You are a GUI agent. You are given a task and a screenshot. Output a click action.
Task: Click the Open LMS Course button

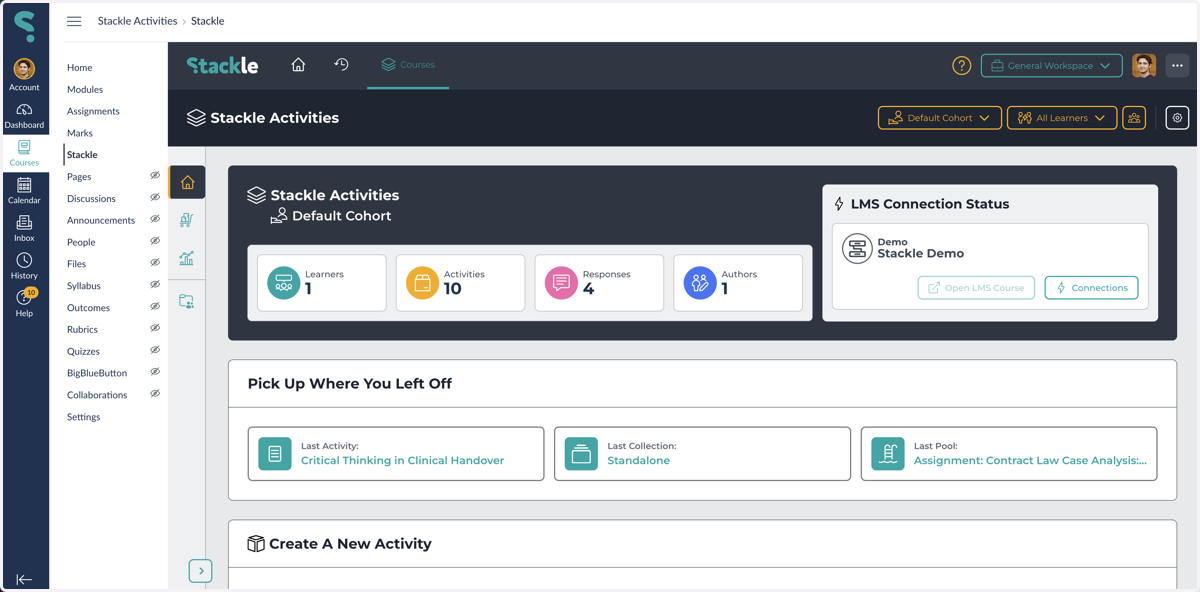click(976, 288)
